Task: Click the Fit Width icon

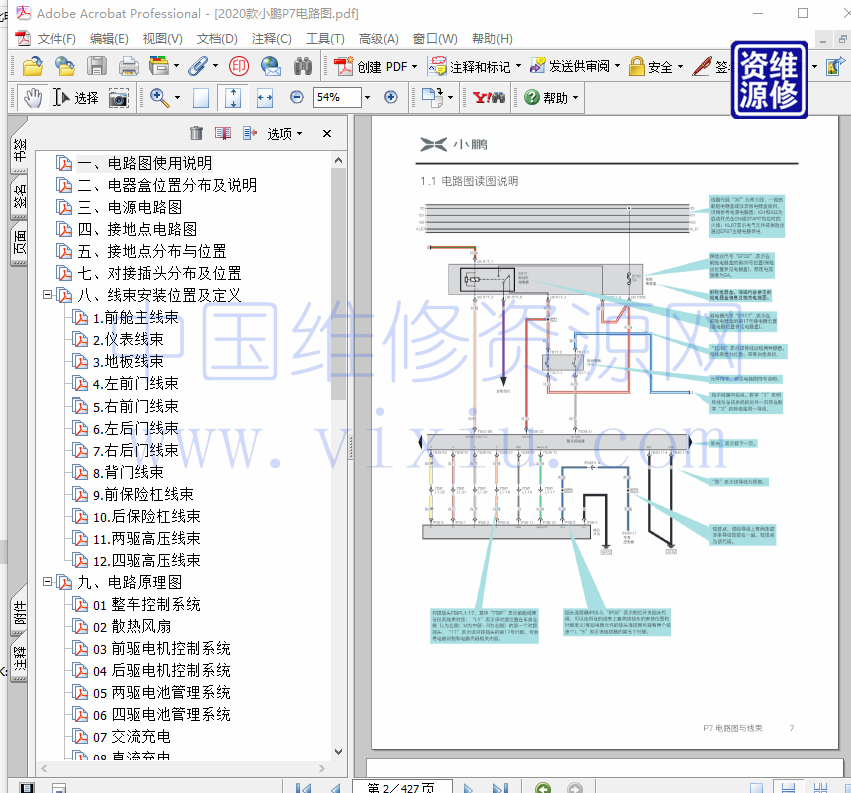Action: [x=265, y=98]
